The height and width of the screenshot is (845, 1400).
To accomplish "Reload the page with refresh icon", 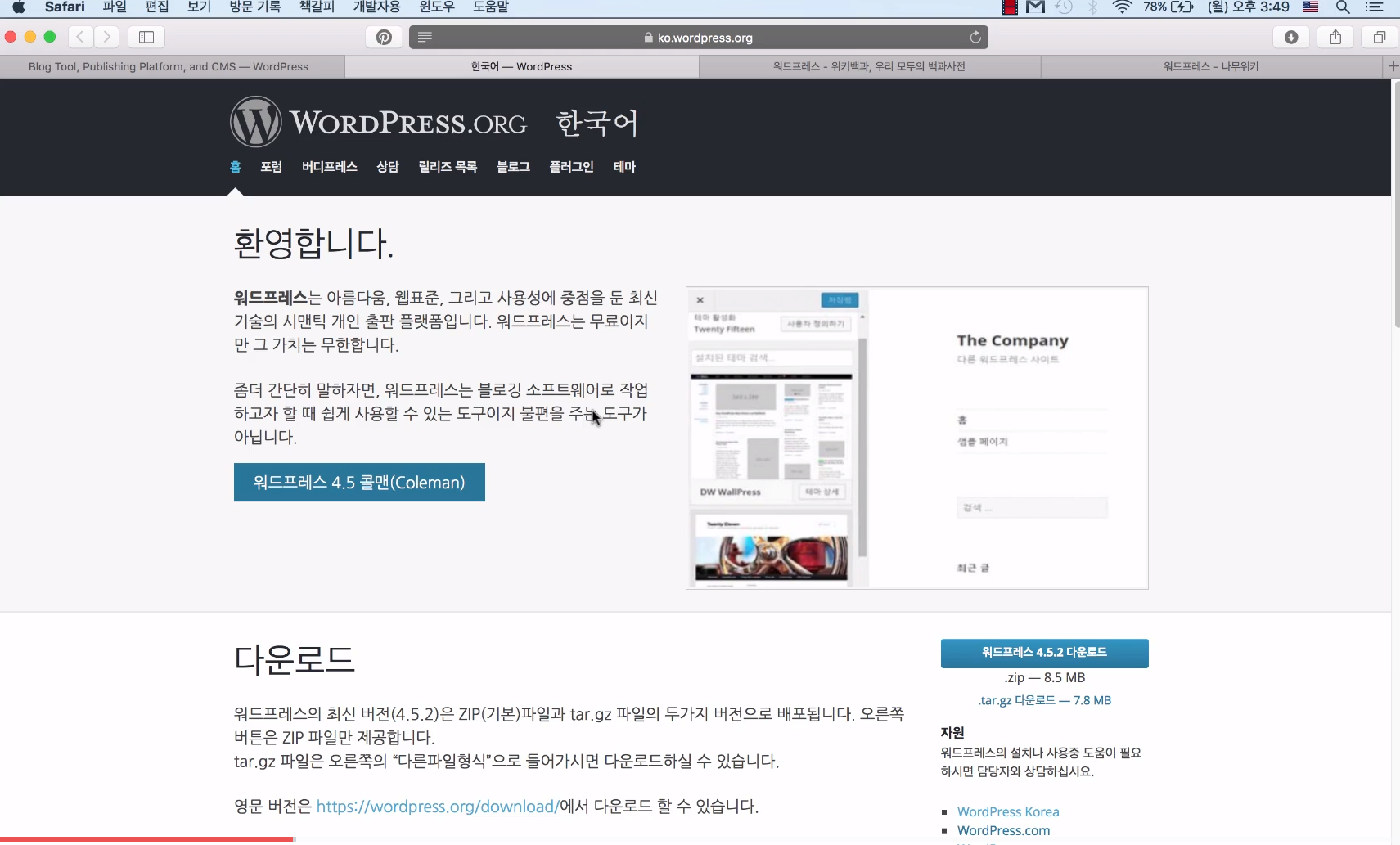I will coord(975,37).
